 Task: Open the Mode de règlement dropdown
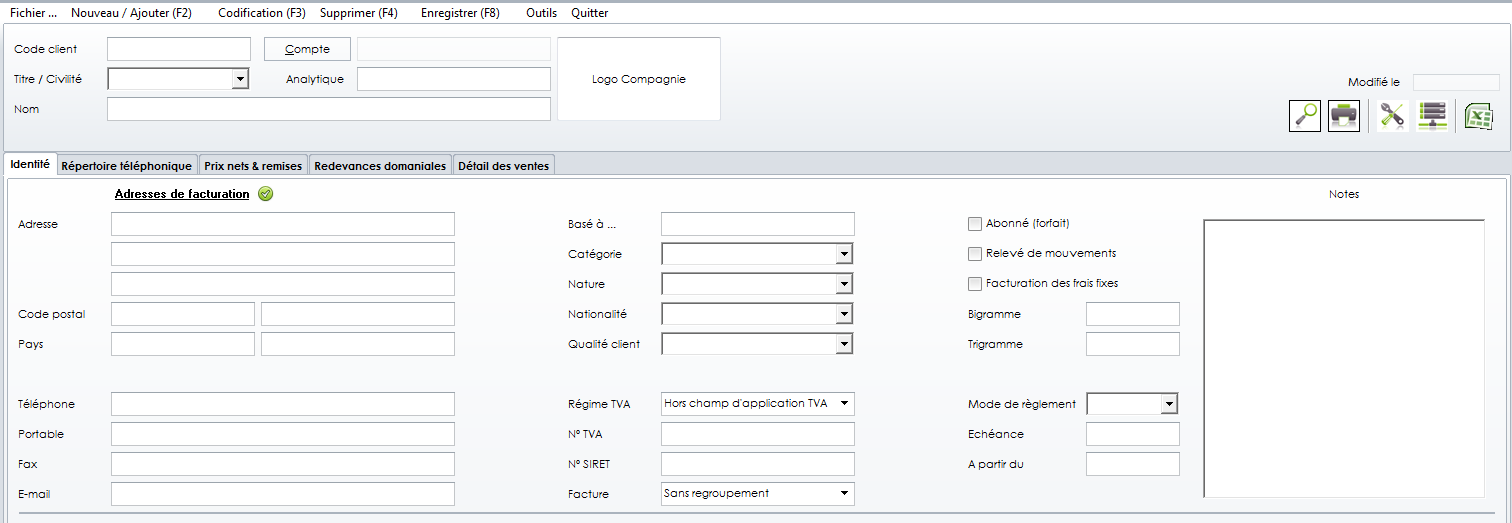[1168, 404]
